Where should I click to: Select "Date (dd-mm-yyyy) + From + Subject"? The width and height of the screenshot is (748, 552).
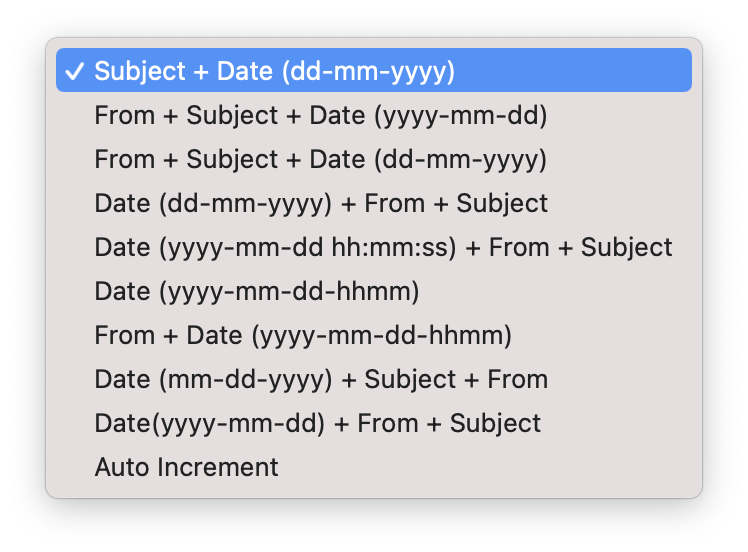pos(320,203)
